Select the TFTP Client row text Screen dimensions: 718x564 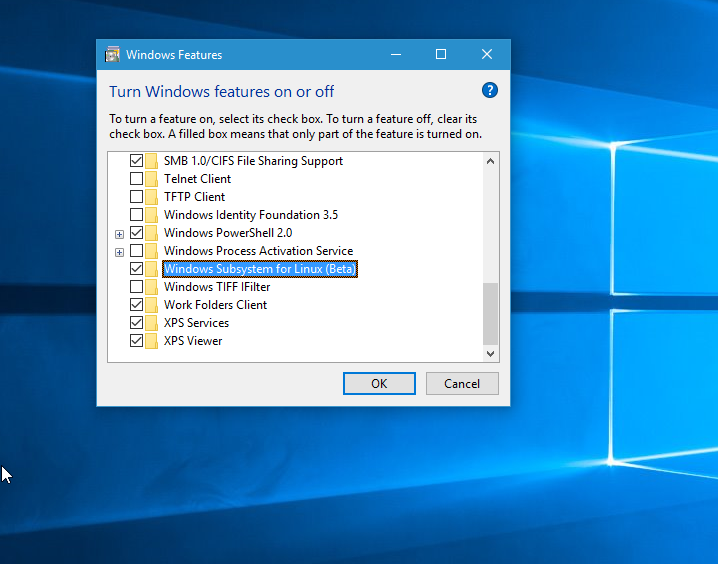click(x=195, y=197)
